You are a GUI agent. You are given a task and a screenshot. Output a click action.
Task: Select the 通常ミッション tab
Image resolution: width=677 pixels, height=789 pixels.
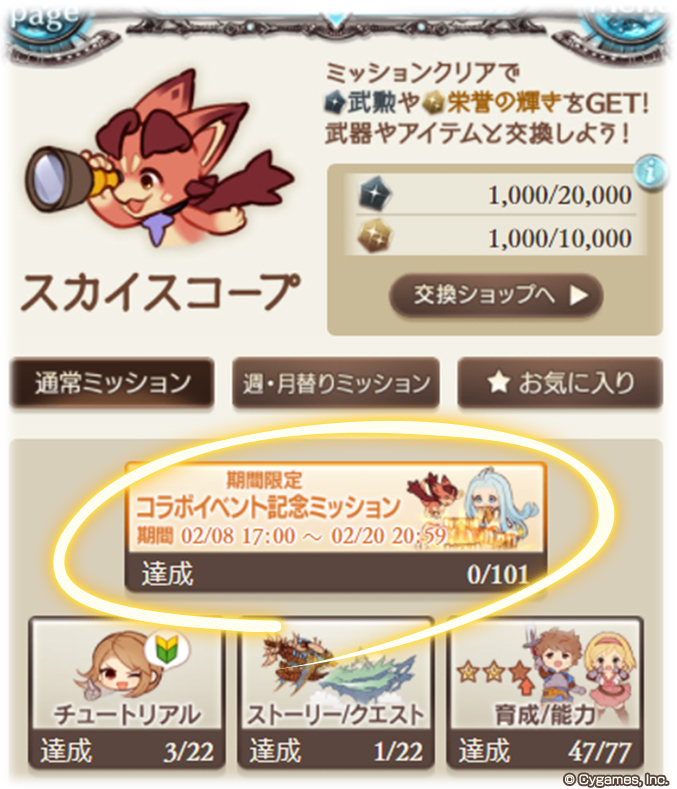pos(112,383)
